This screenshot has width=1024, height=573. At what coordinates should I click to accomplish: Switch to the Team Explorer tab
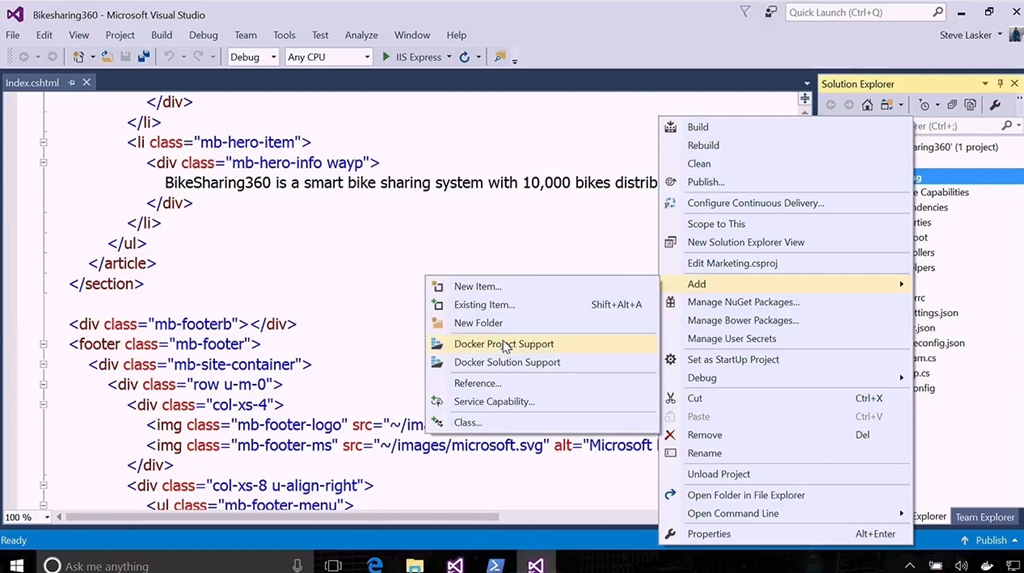984,517
